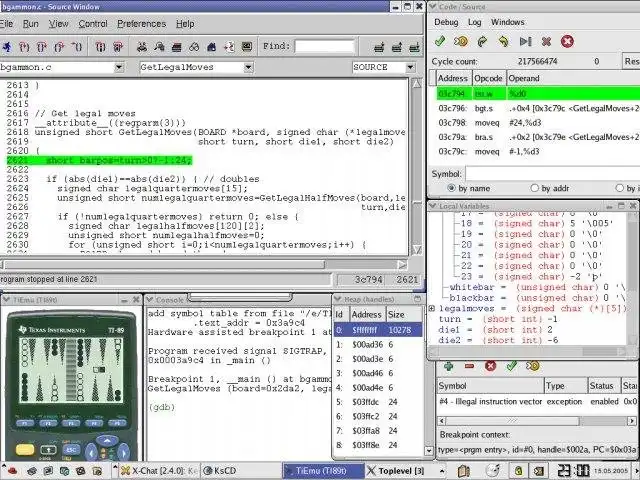Image resolution: width=640 pixels, height=480 pixels.
Task: Open the Breakpoints window icon
Action: tap(229, 47)
